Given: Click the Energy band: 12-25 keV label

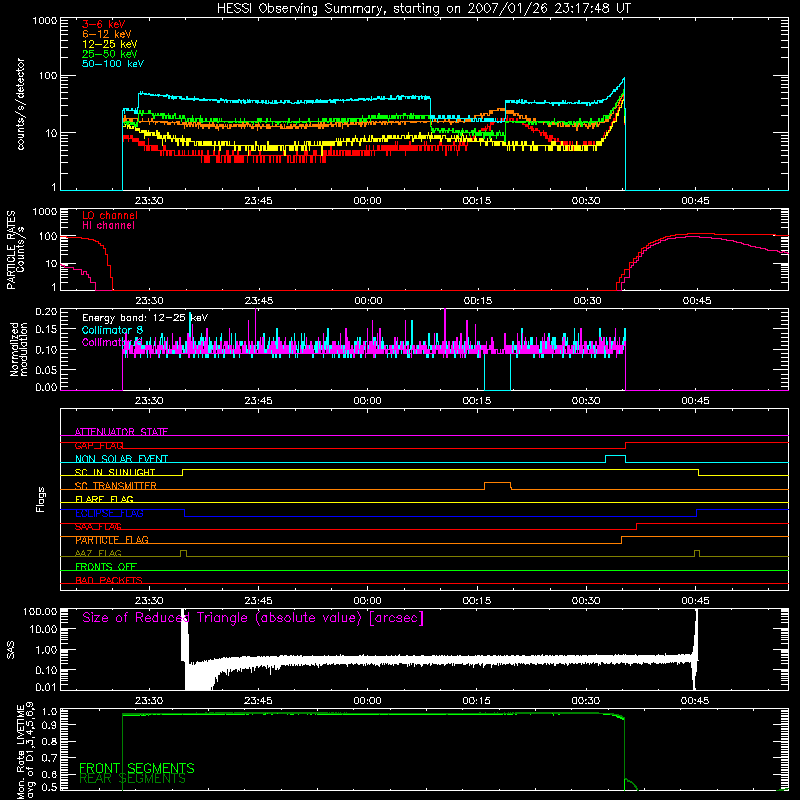Looking at the screenshot, I should (x=145, y=318).
